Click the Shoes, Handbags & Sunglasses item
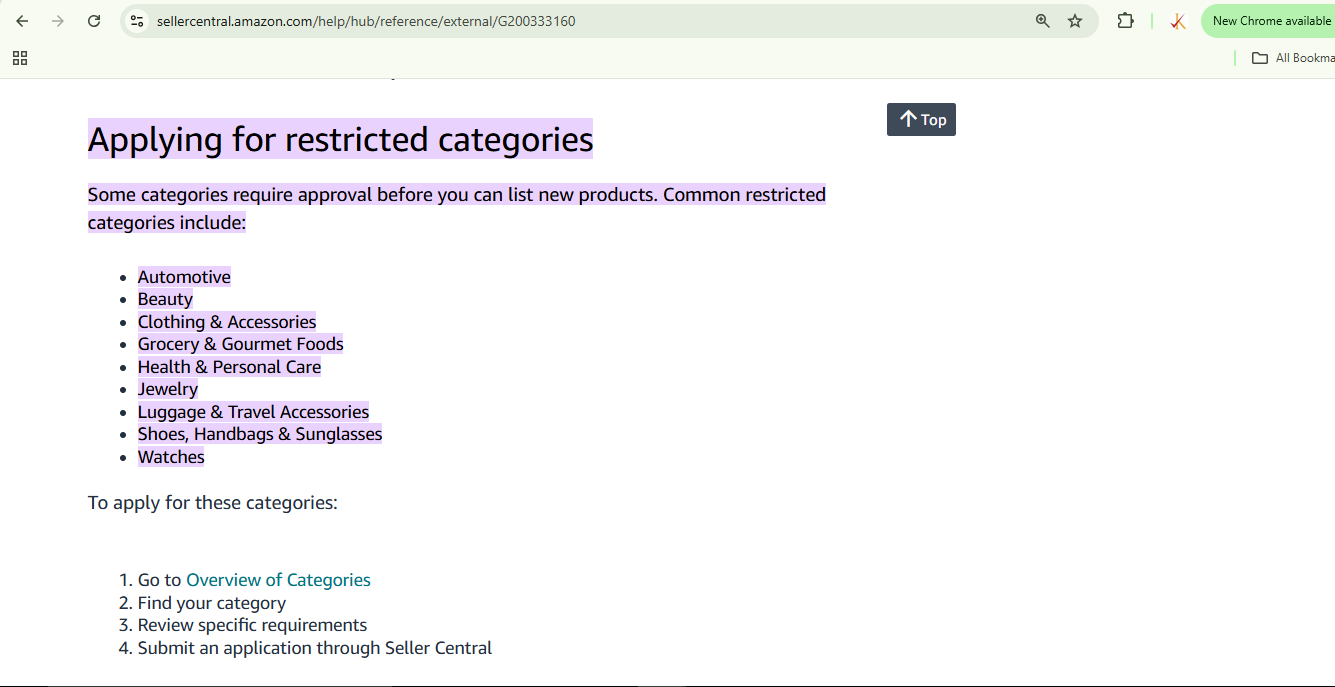 tap(260, 434)
